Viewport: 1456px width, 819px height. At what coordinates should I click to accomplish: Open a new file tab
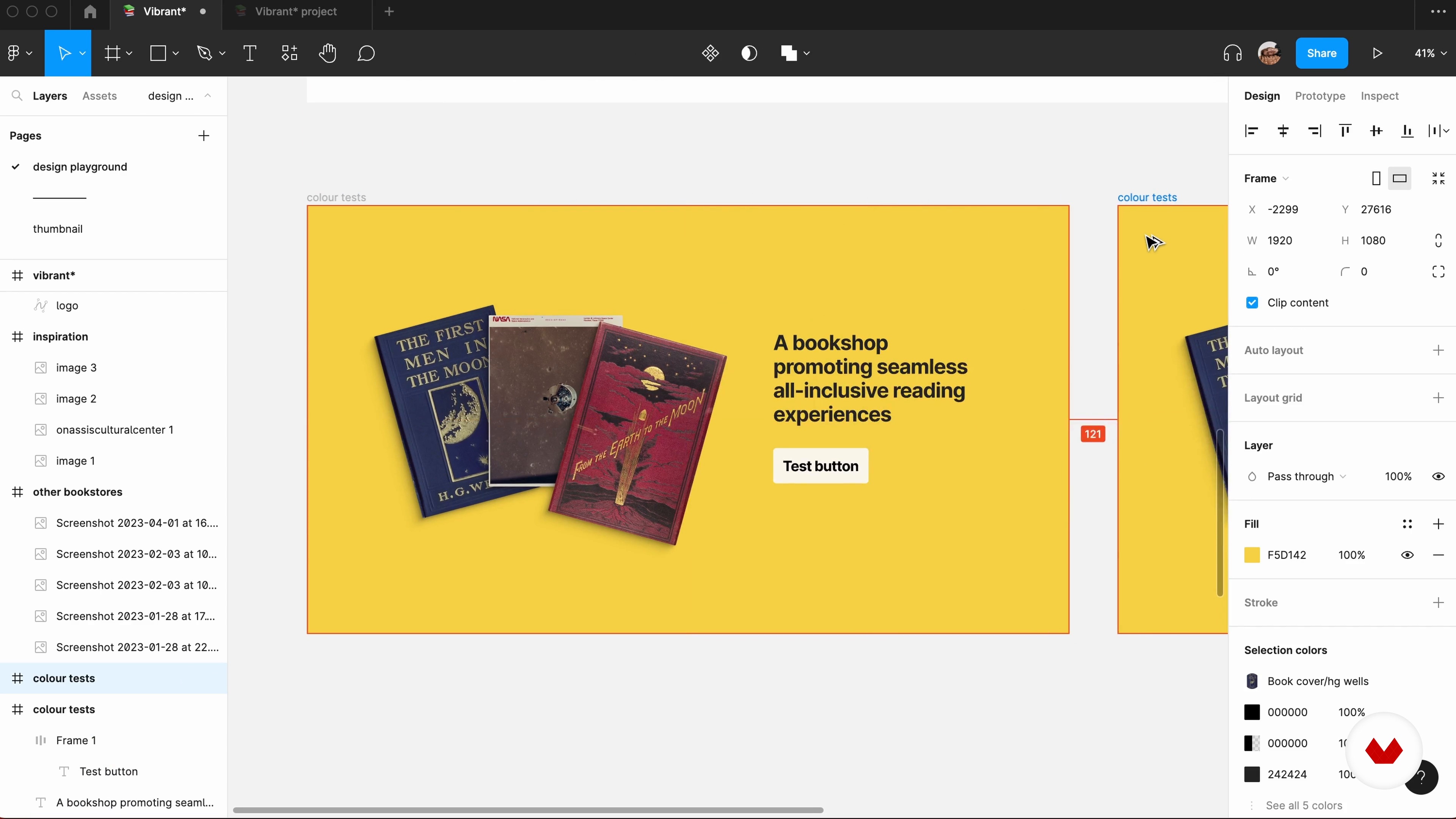point(389,11)
